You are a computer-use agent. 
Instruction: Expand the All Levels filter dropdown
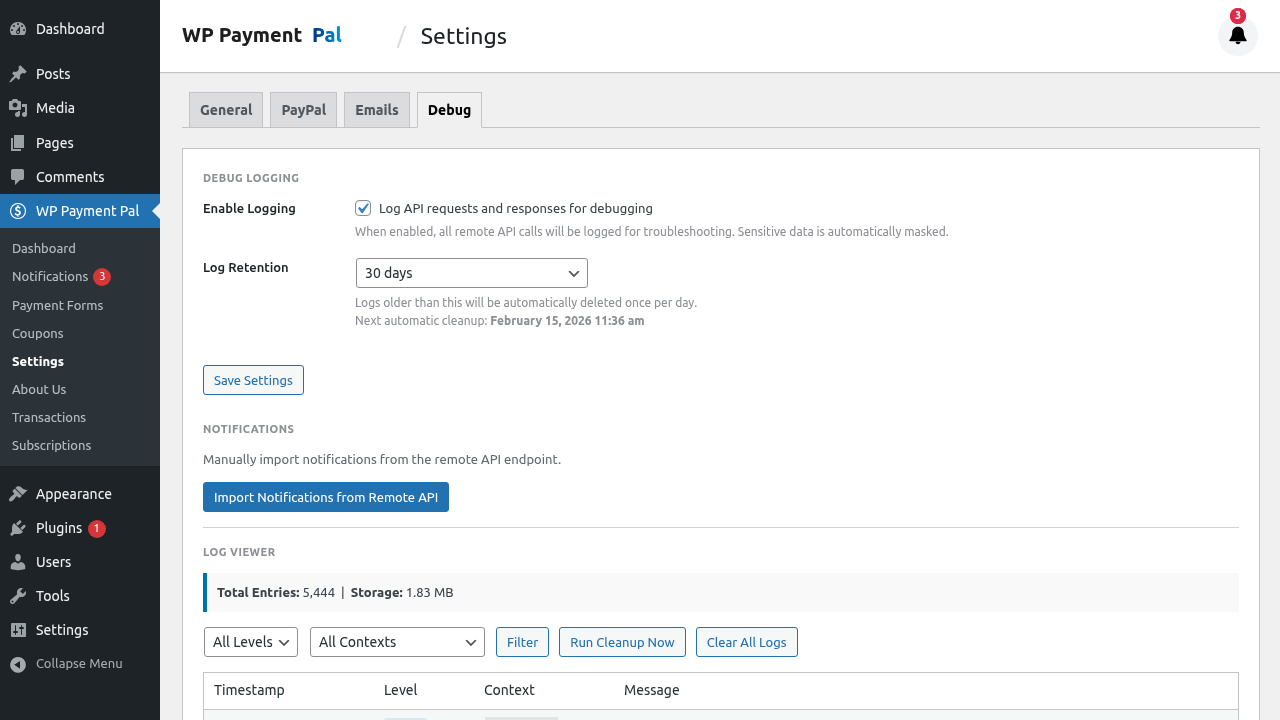tap(250, 642)
